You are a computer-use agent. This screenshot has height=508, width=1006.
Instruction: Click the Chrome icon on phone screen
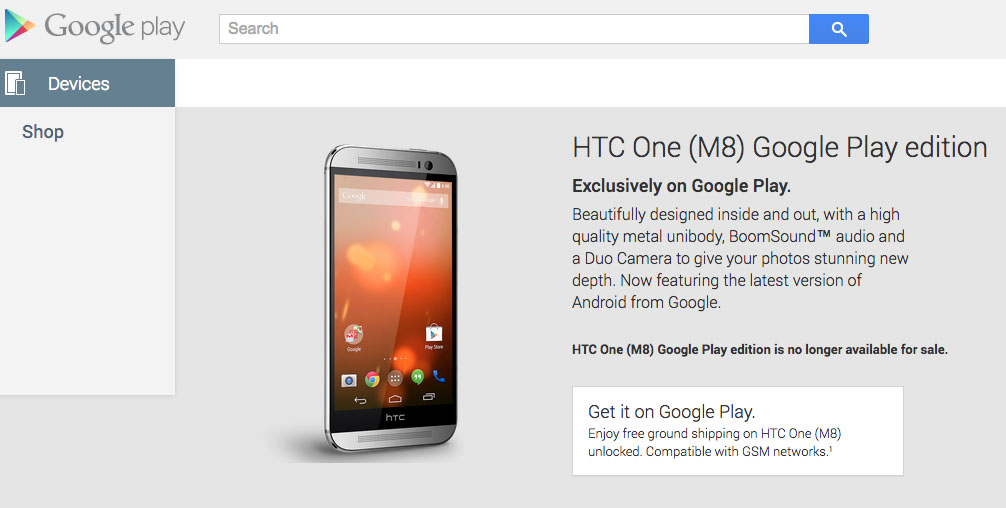[x=372, y=379]
